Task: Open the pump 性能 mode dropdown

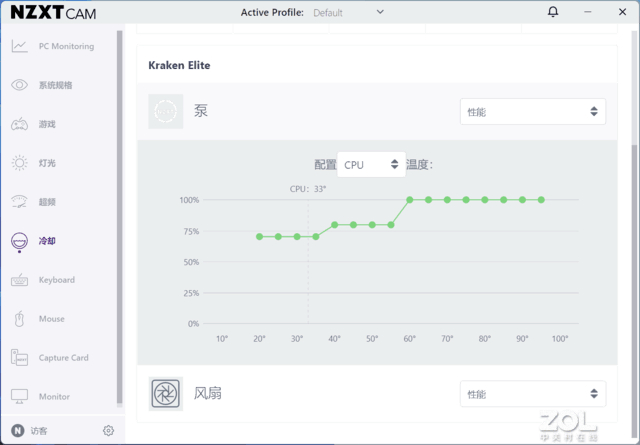Action: 533,112
